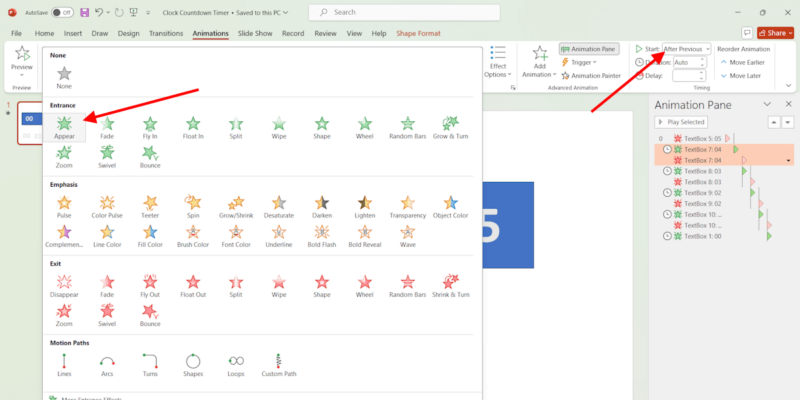Switch to the Transitions tab
800x400 pixels.
166,33
